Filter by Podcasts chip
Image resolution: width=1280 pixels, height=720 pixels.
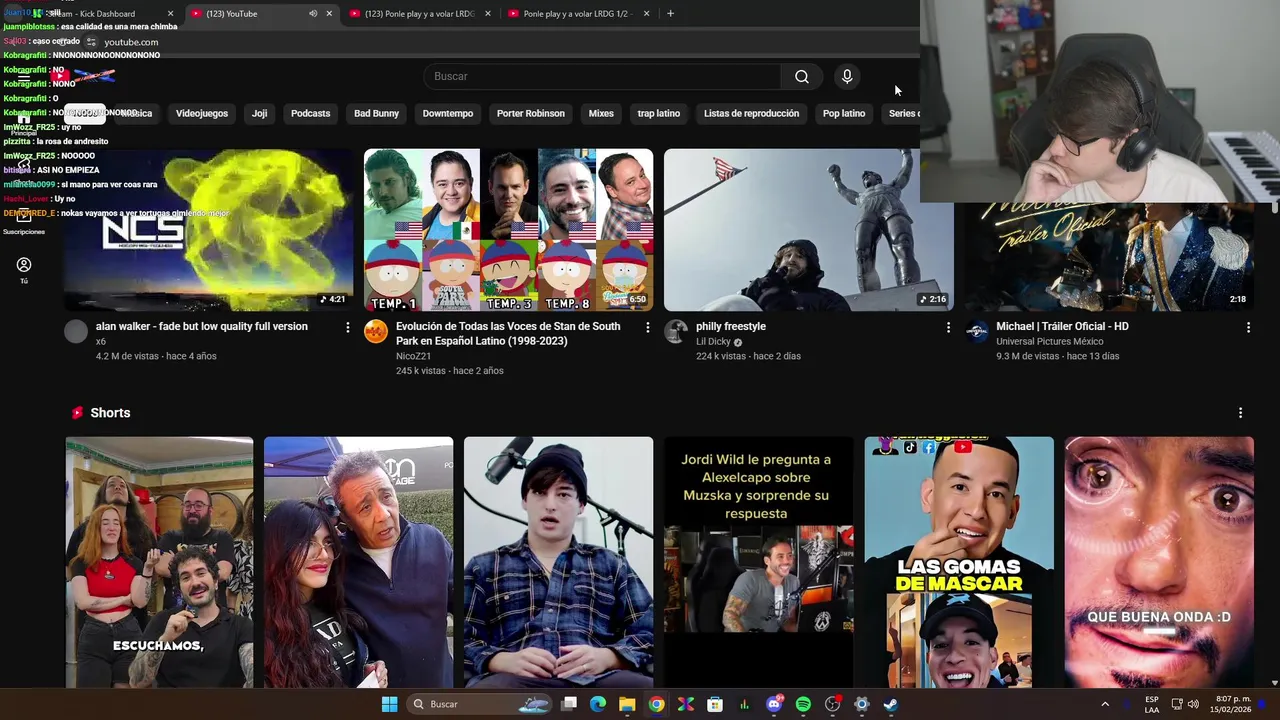310,113
